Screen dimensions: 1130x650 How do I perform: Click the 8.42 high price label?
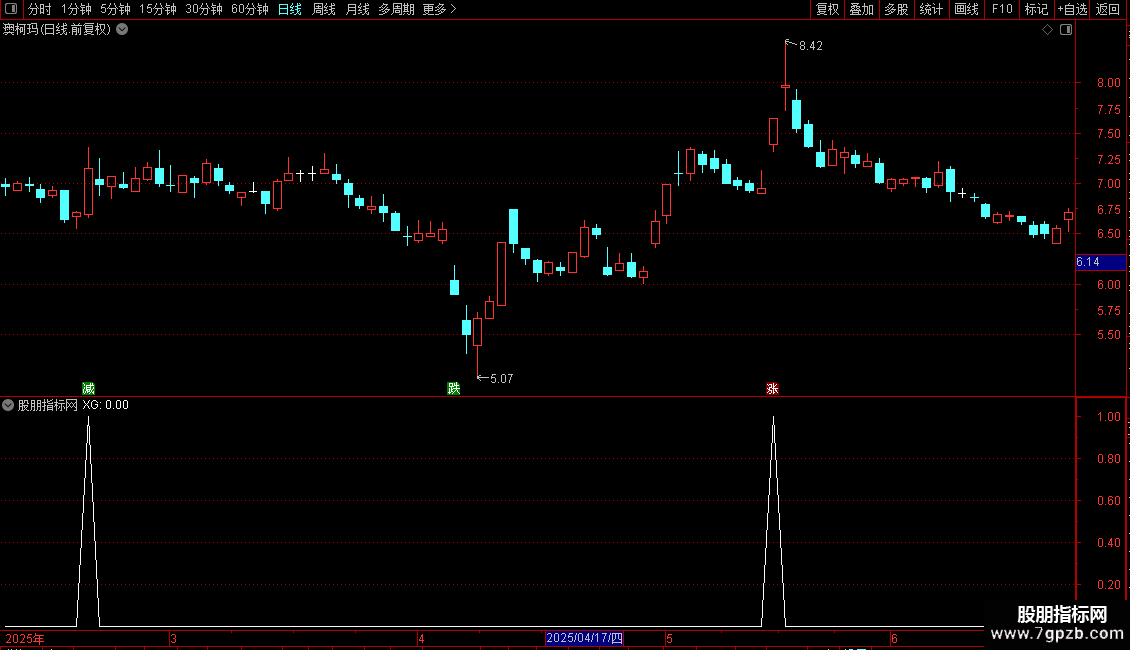pyautogui.click(x=811, y=46)
